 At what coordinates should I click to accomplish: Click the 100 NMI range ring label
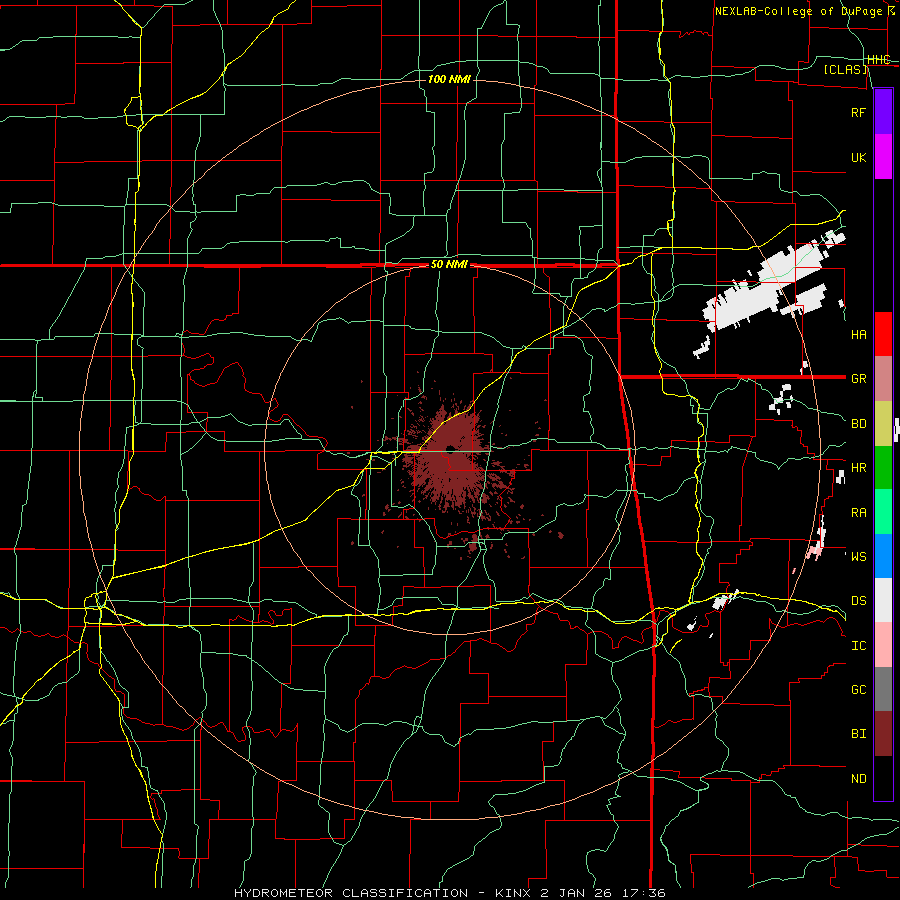(449, 79)
